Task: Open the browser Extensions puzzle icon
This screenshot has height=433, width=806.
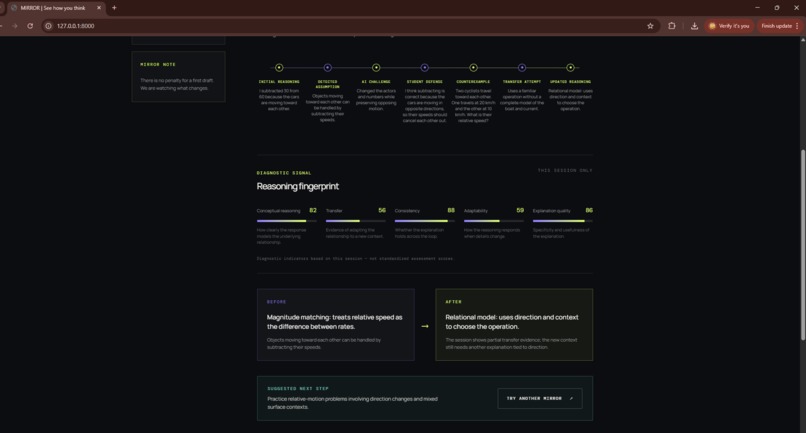Action: coord(672,26)
